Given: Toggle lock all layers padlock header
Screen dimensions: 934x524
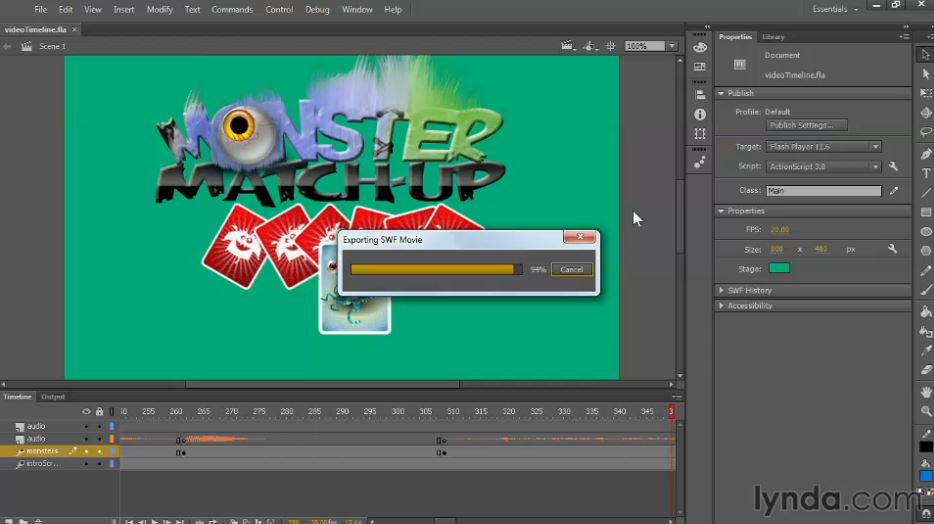Looking at the screenshot, I should point(99,411).
